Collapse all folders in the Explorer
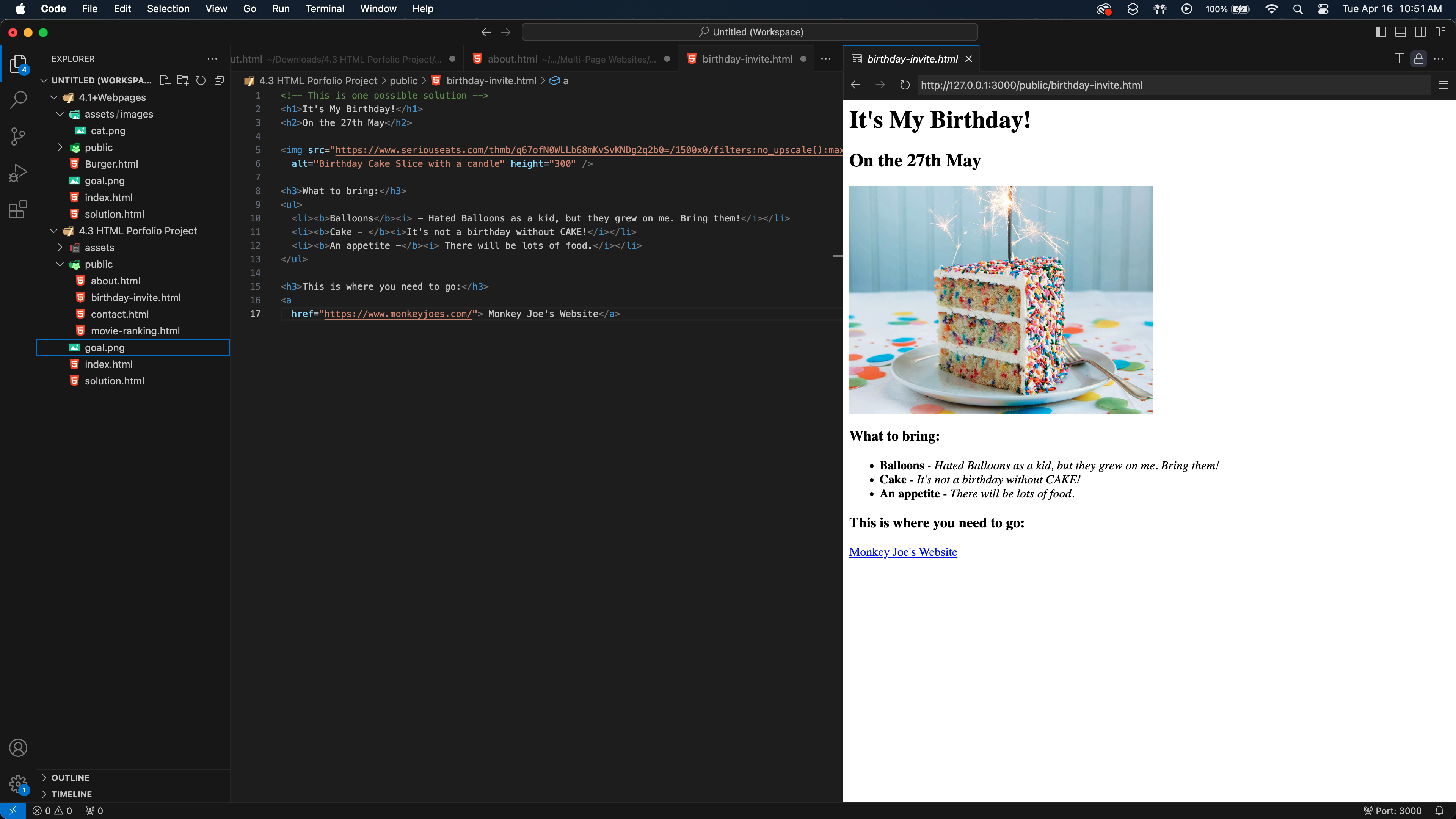The image size is (1456, 819). [219, 80]
